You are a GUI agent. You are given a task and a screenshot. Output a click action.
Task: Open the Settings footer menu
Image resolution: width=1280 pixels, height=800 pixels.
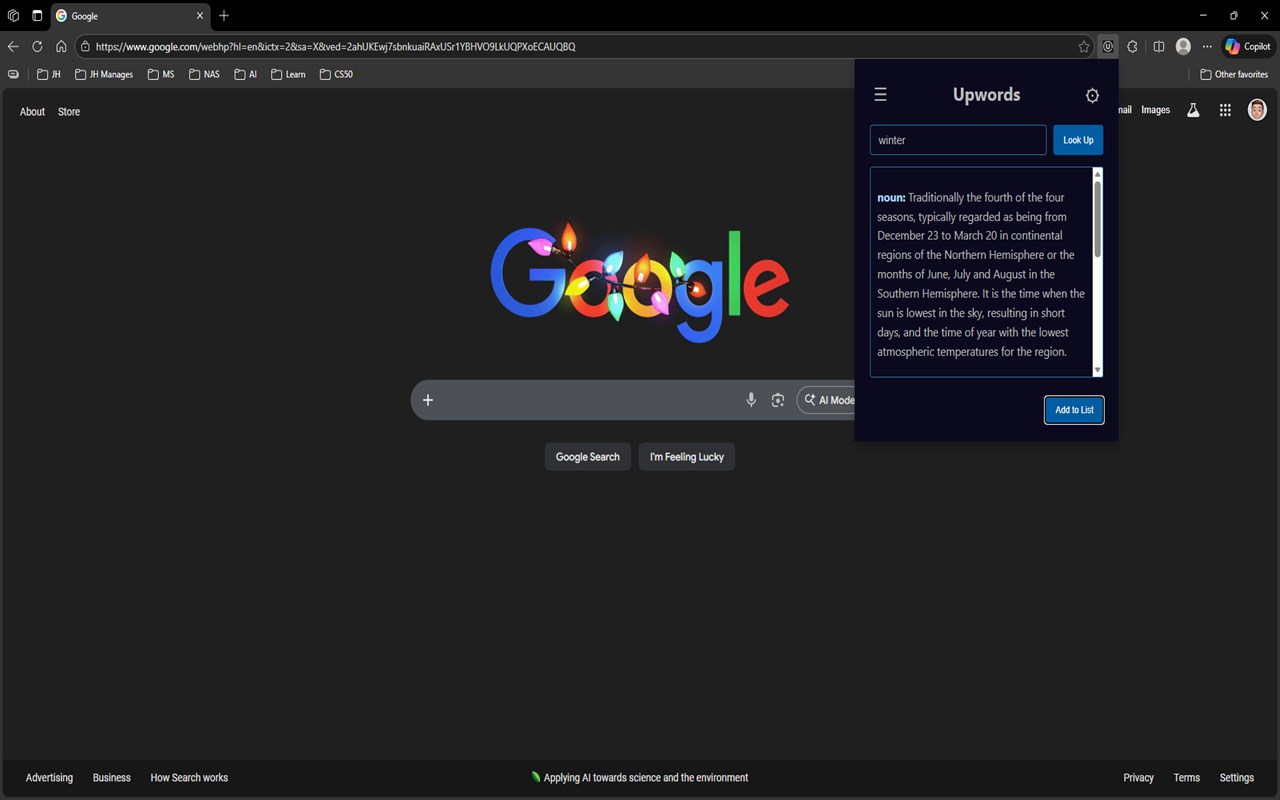pyautogui.click(x=1237, y=777)
